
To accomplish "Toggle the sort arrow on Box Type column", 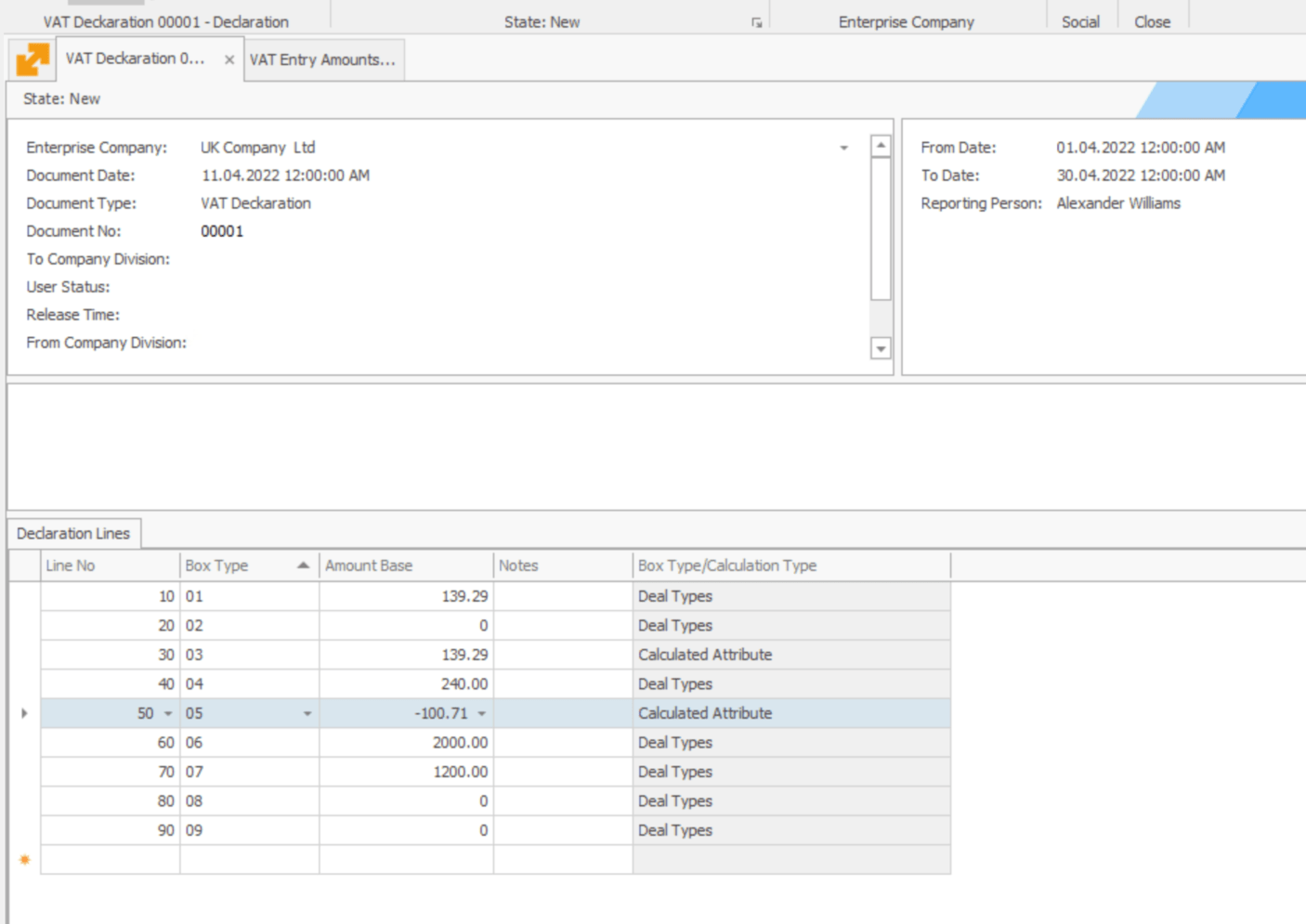I will click(x=302, y=565).
